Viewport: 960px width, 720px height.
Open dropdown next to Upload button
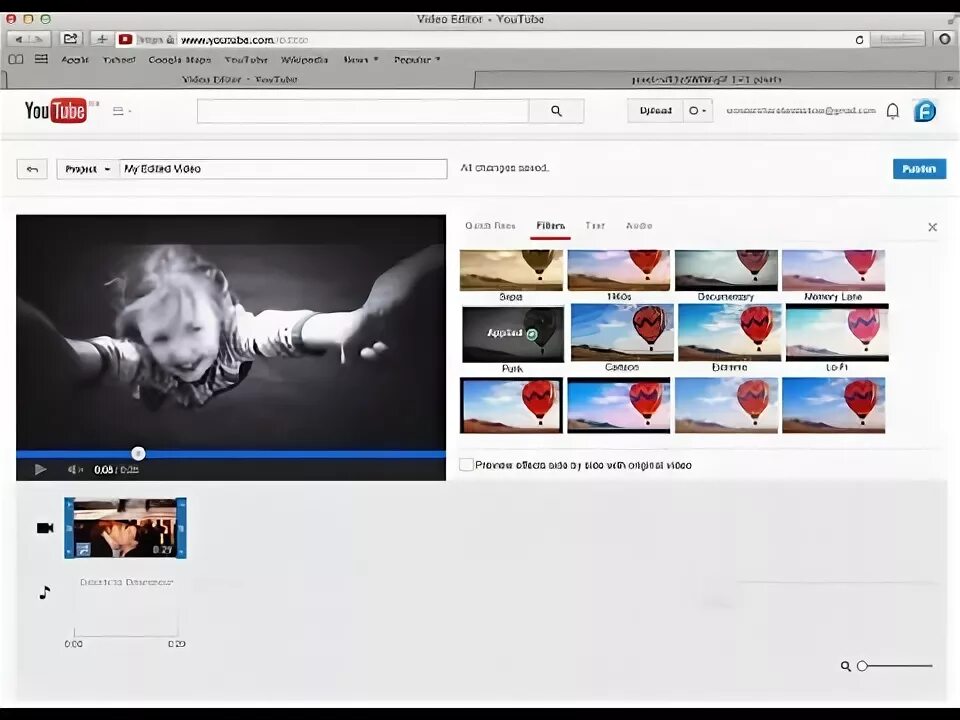click(698, 111)
